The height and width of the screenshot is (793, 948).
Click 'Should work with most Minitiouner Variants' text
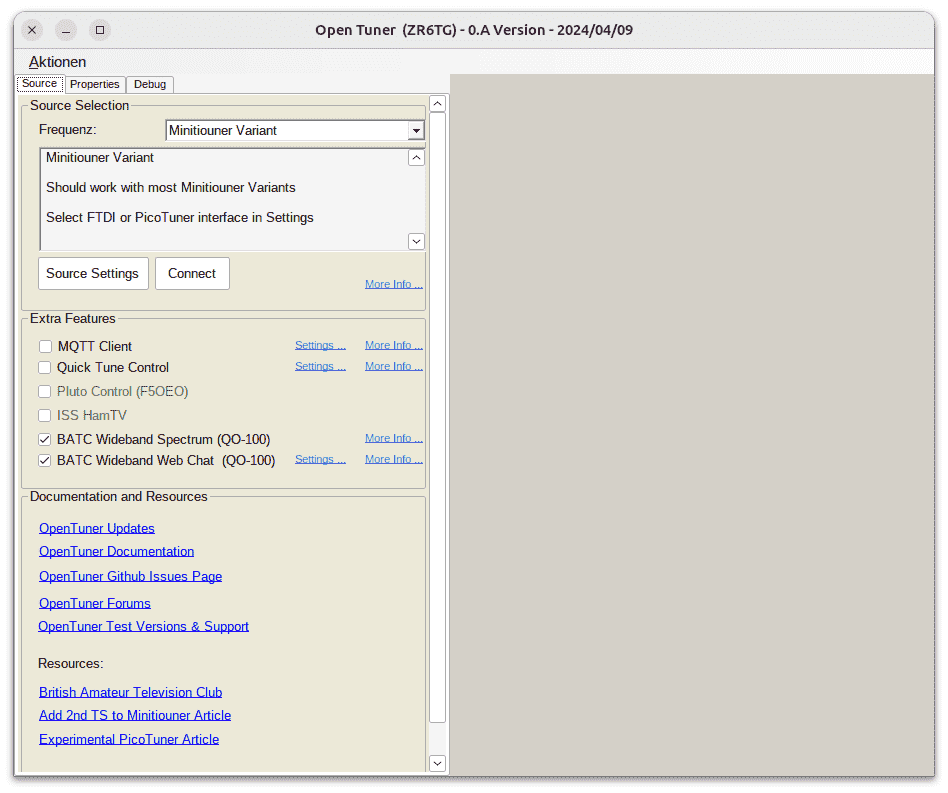click(x=170, y=187)
